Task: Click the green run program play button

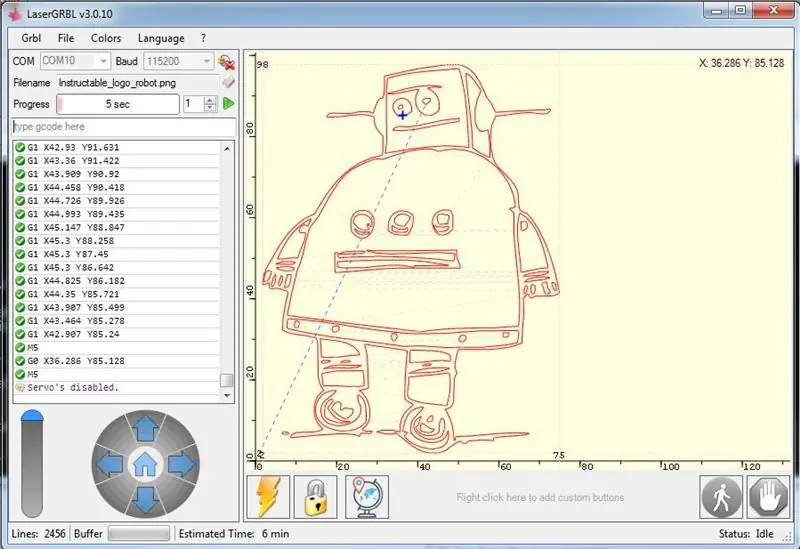Action: 229,104
